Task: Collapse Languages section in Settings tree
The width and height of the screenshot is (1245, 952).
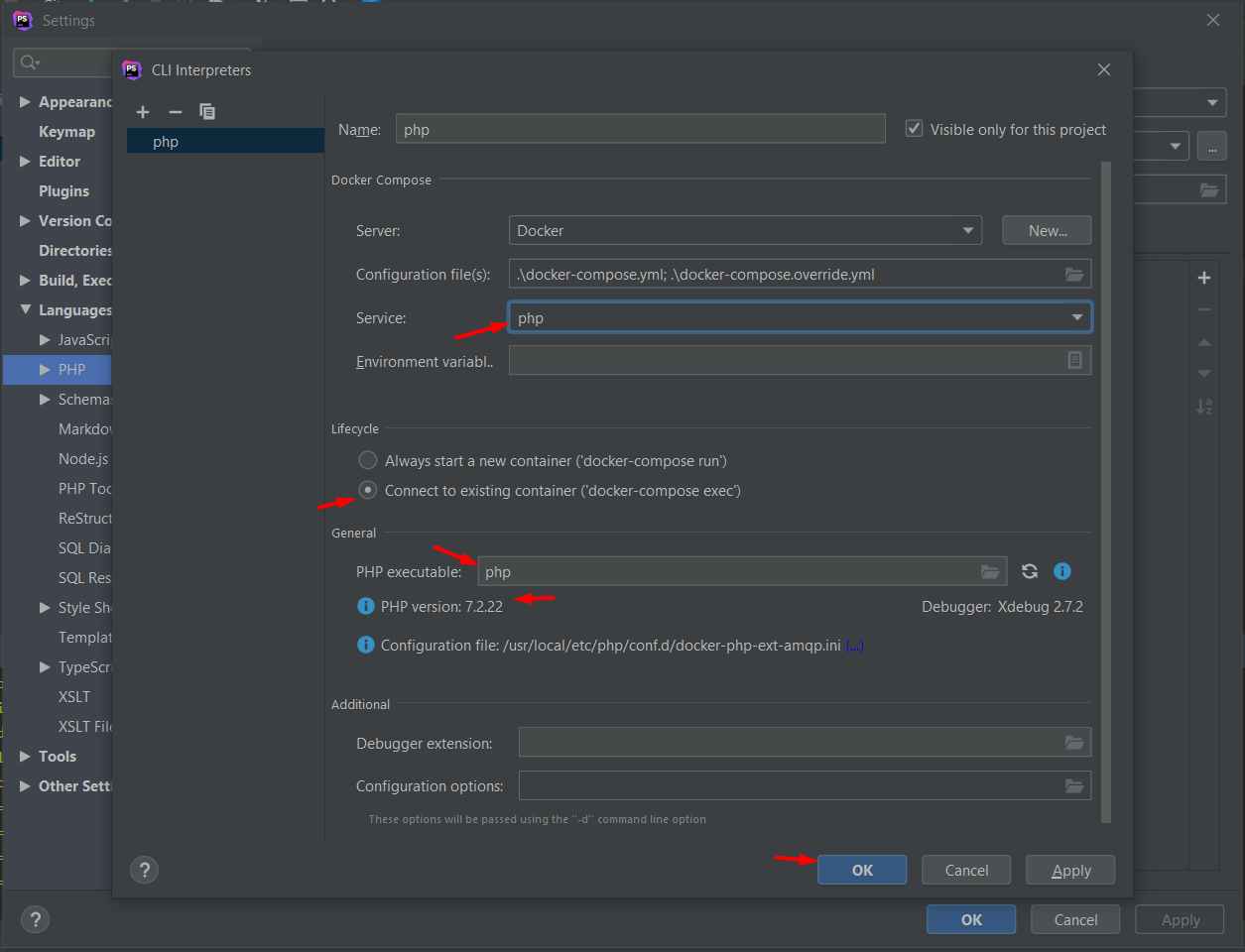Action: [26, 310]
